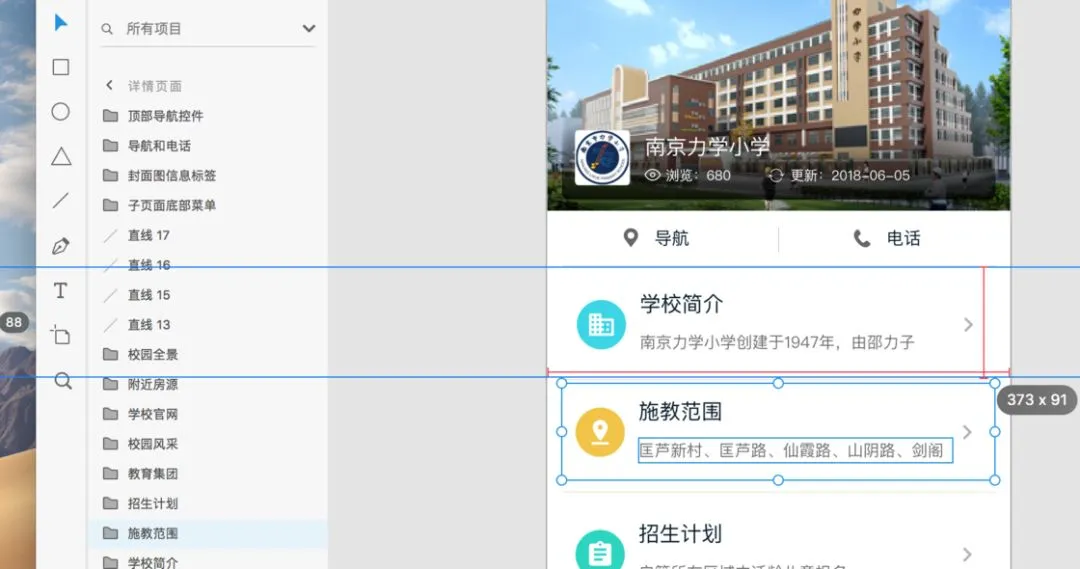
Task: Click the layers search magnifier icon
Action: coord(107,29)
